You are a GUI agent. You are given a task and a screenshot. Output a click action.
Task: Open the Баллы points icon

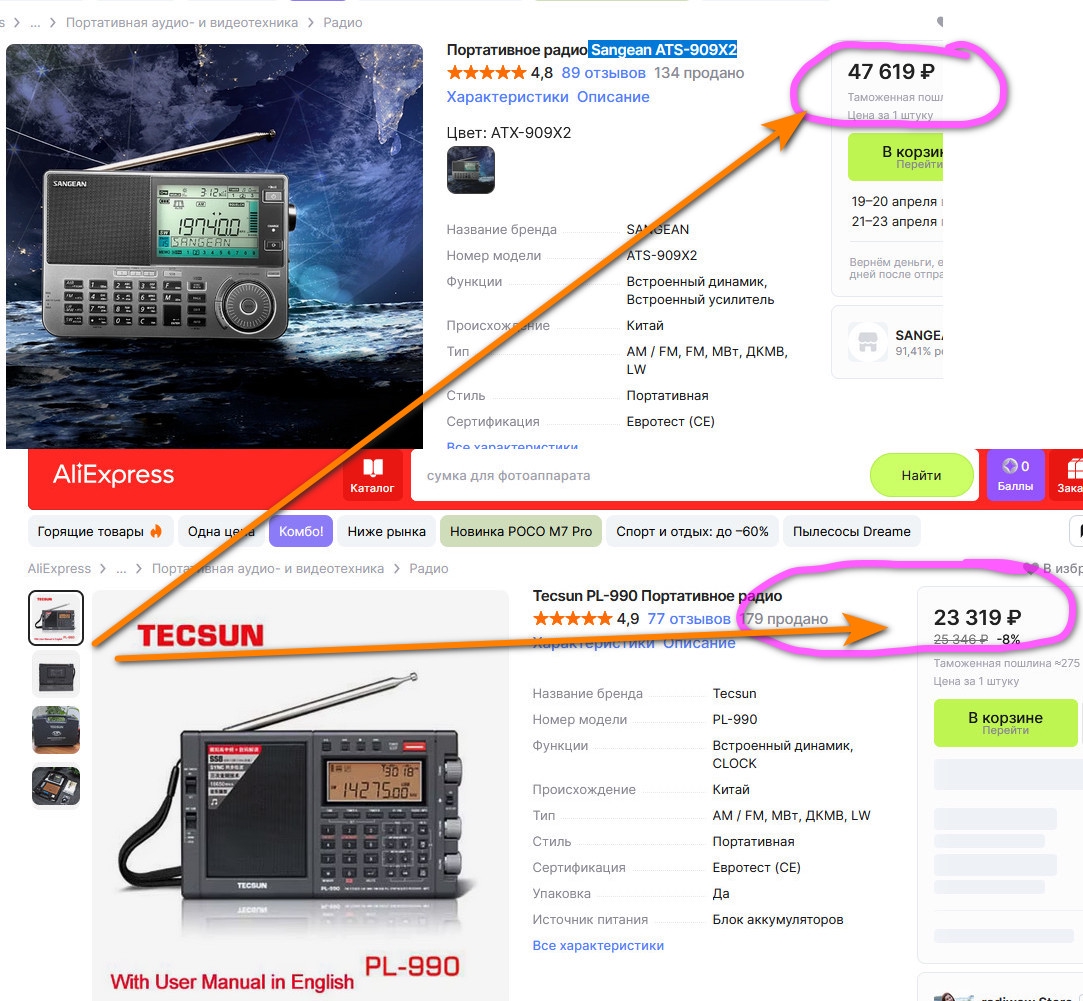1015,475
